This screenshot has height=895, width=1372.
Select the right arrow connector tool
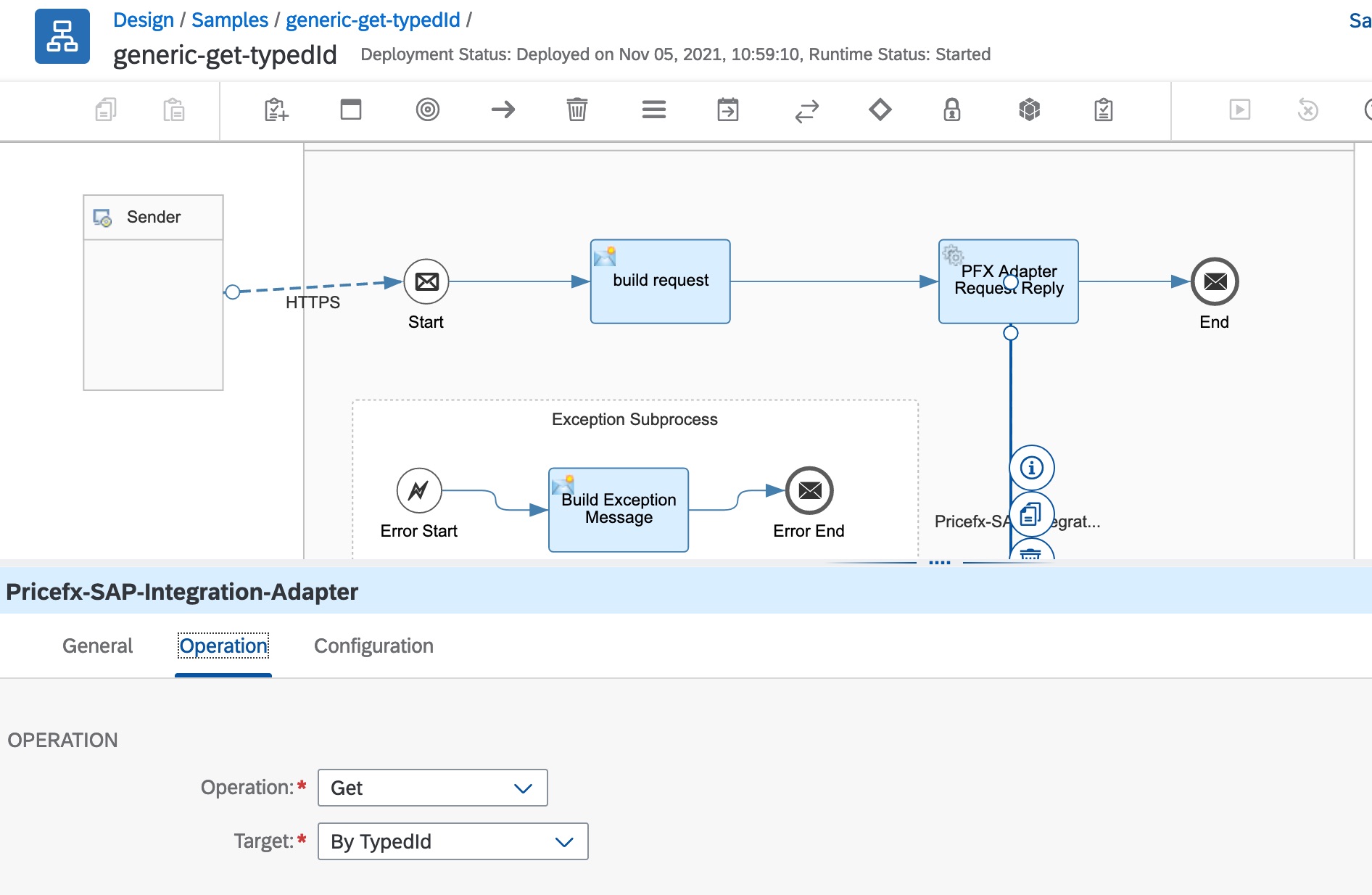pyautogui.click(x=503, y=110)
